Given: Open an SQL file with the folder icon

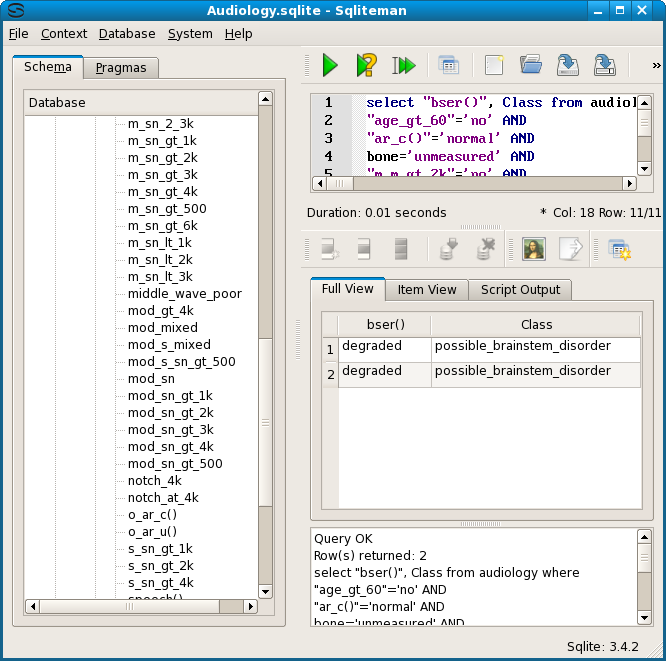Looking at the screenshot, I should (531, 66).
